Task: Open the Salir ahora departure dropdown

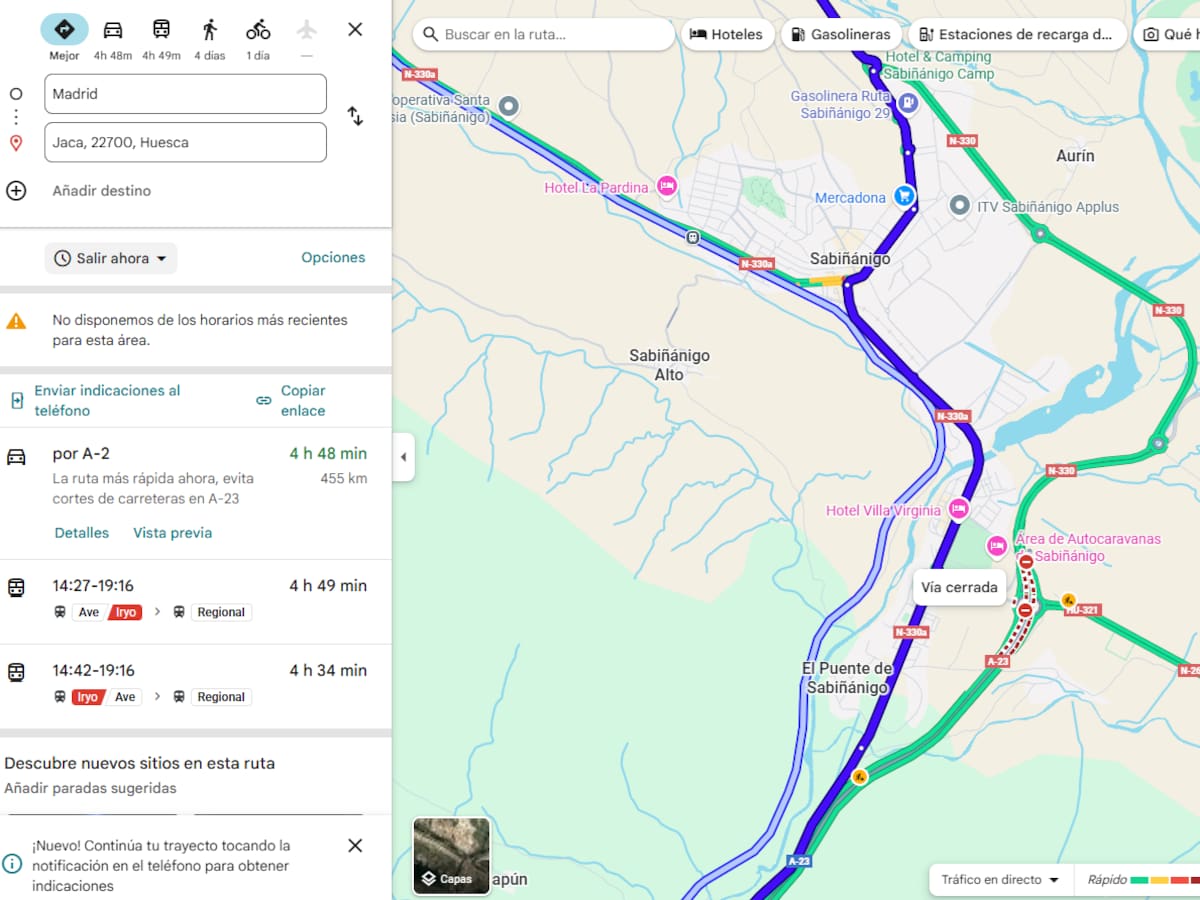Action: 111,258
